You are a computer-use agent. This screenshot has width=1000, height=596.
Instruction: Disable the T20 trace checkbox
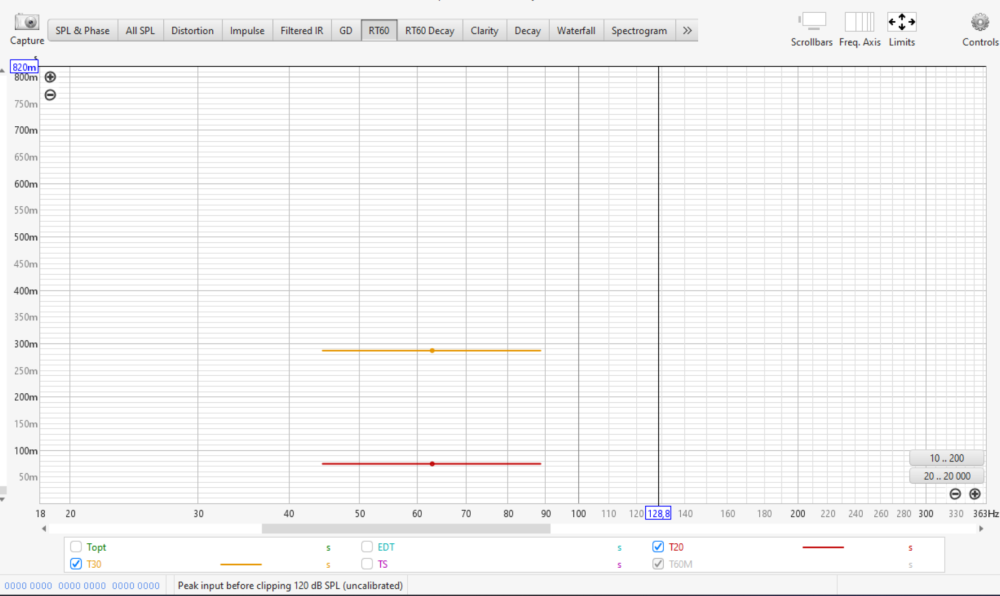[658, 547]
